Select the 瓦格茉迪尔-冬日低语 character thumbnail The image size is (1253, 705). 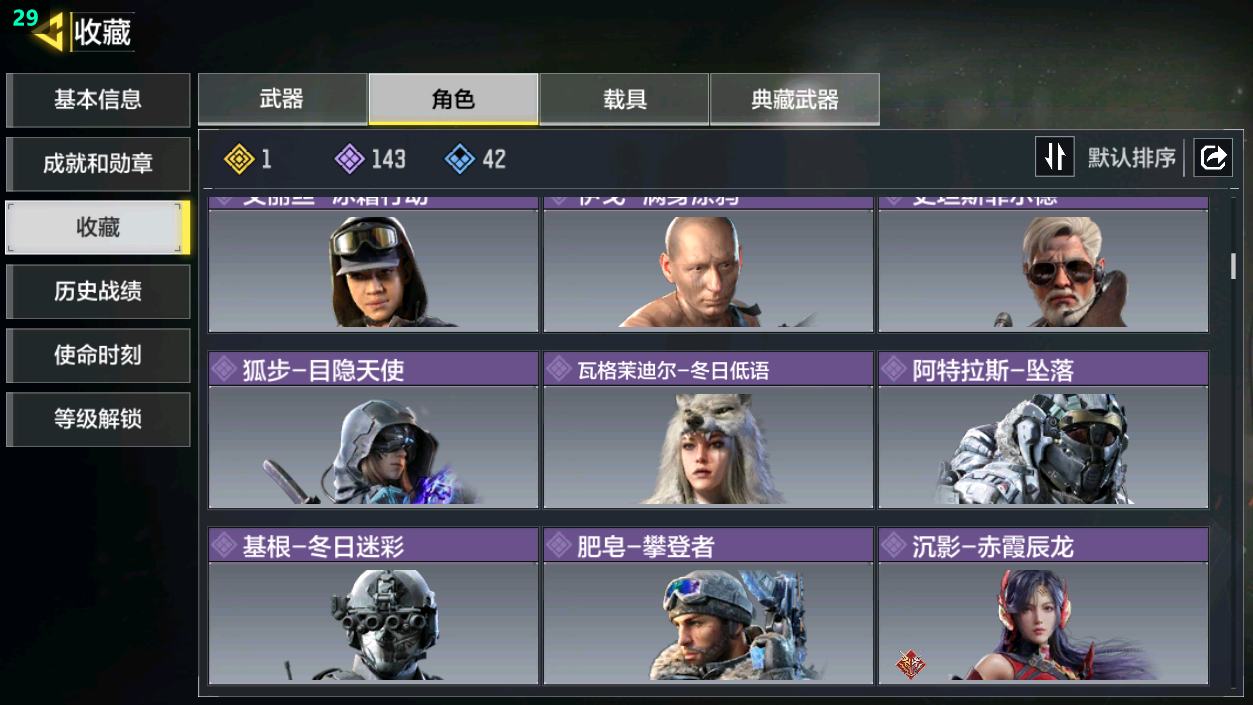click(708, 447)
